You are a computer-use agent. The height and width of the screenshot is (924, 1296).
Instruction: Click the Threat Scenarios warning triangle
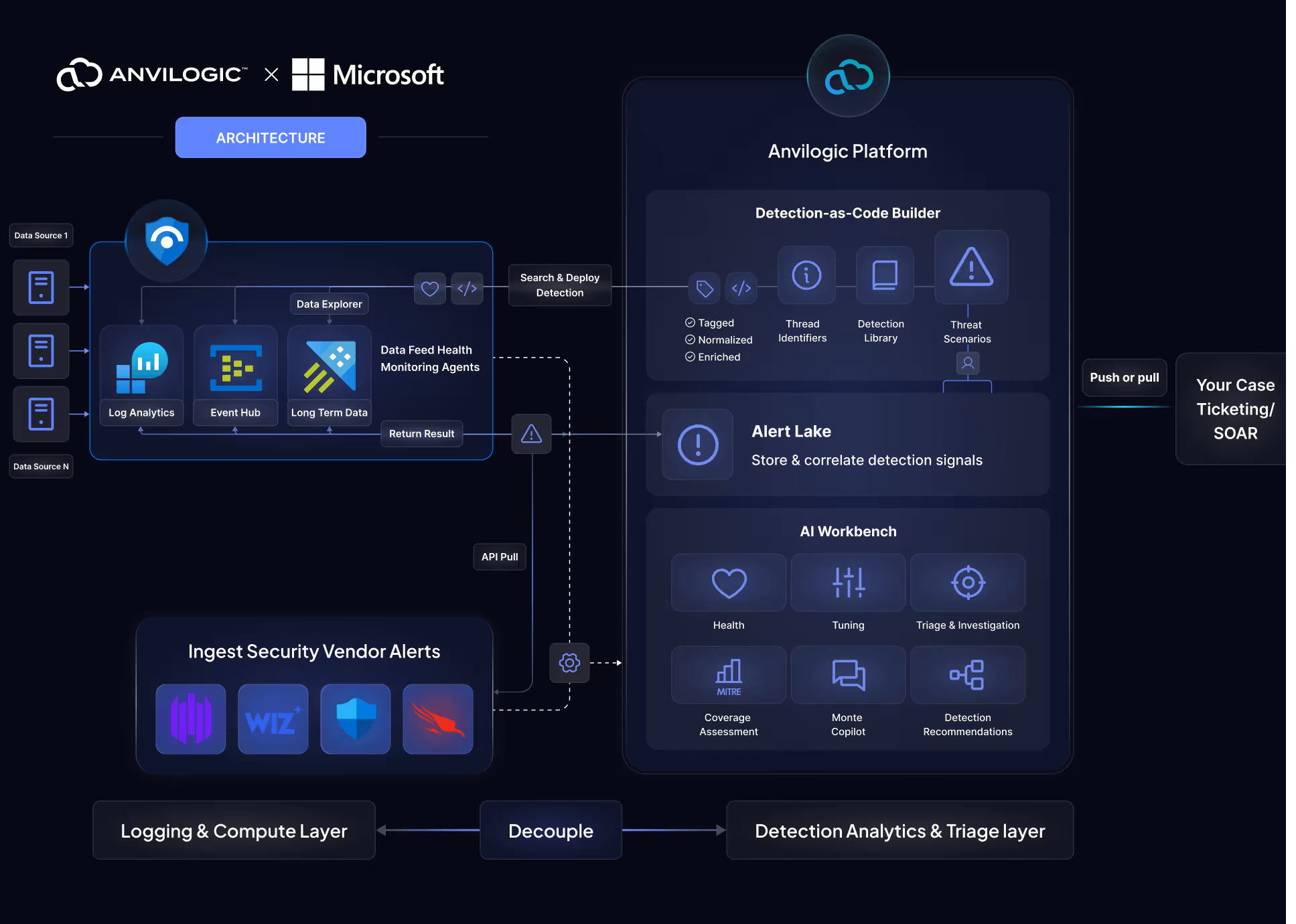pyautogui.click(x=971, y=267)
